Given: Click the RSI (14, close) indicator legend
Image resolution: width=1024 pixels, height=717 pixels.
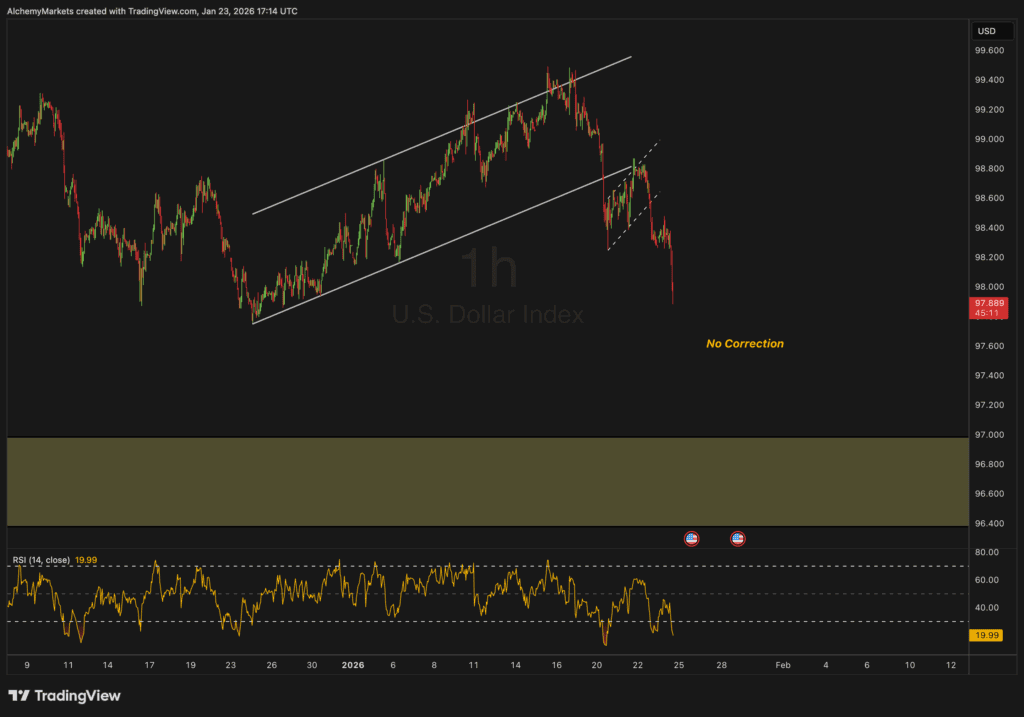Looking at the screenshot, I should click(x=41, y=560).
